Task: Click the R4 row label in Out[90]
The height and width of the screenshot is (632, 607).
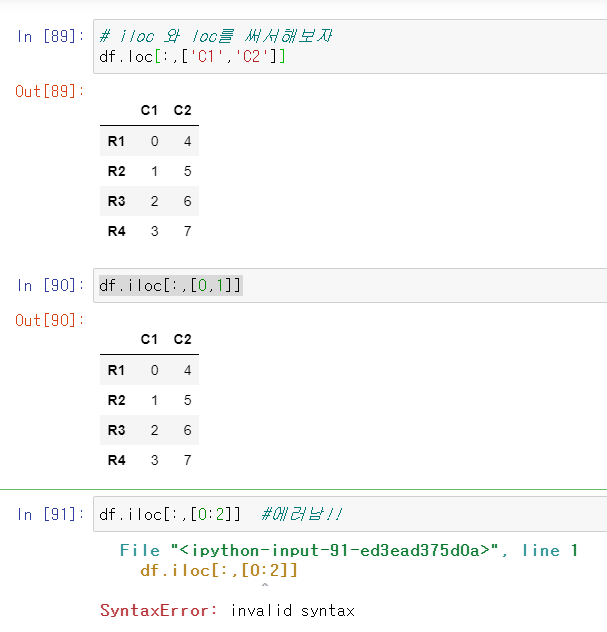Action: coord(116,460)
